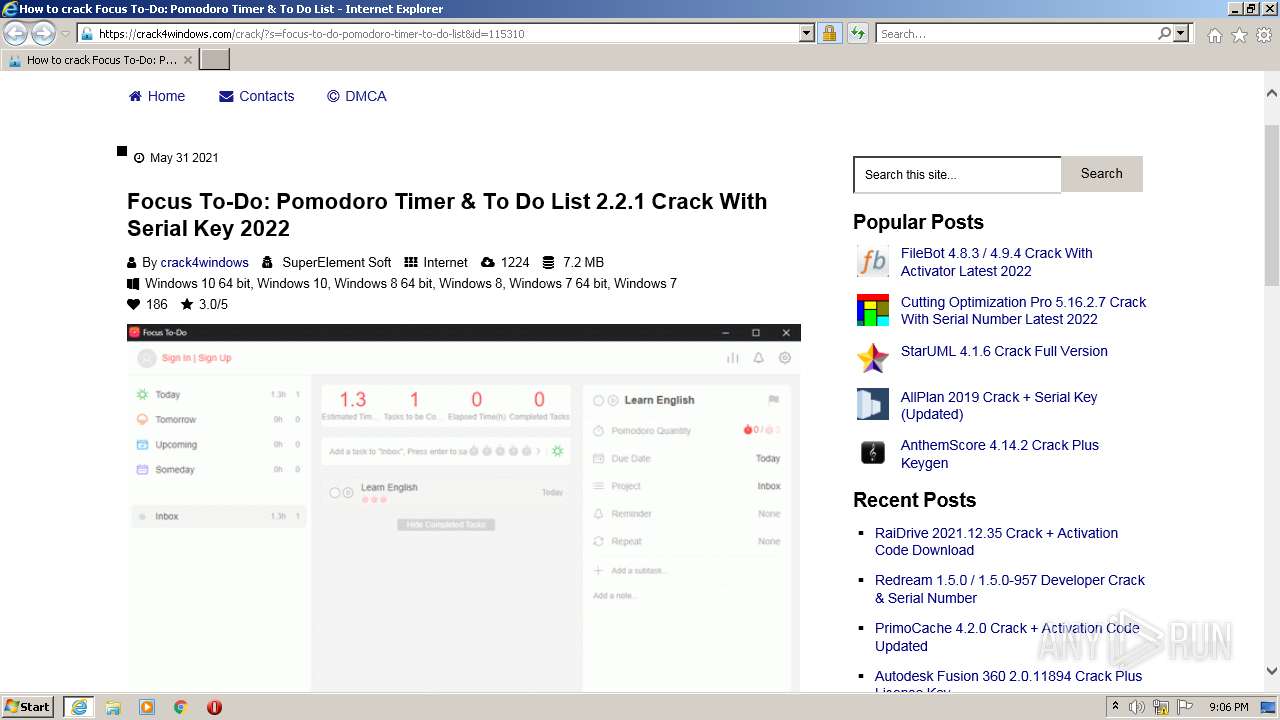The width and height of the screenshot is (1280, 720).
Task: Open the Windows Explorer folder taskbar icon
Action: tap(113, 707)
